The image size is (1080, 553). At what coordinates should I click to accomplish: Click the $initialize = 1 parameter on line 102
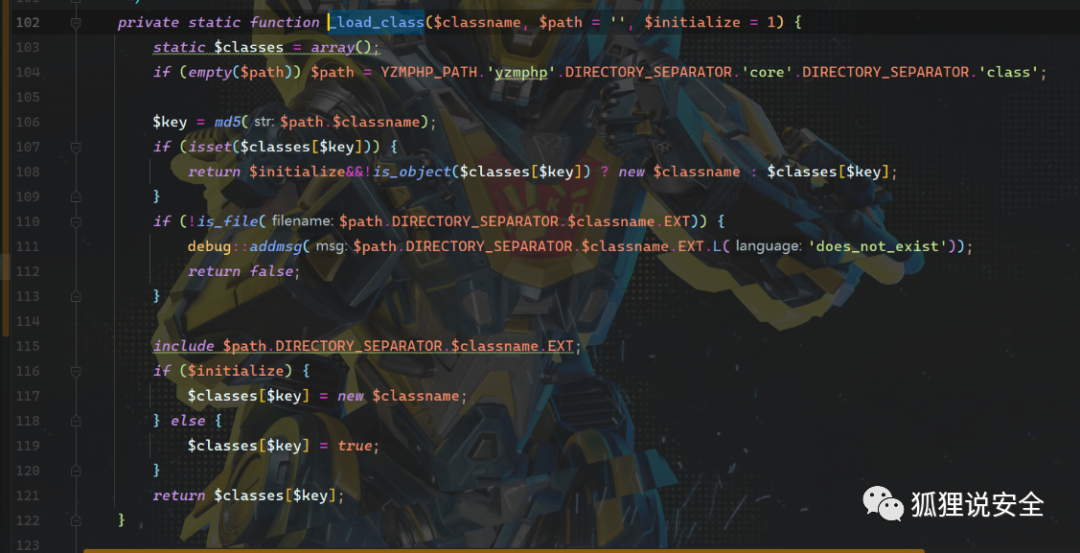tap(709, 23)
